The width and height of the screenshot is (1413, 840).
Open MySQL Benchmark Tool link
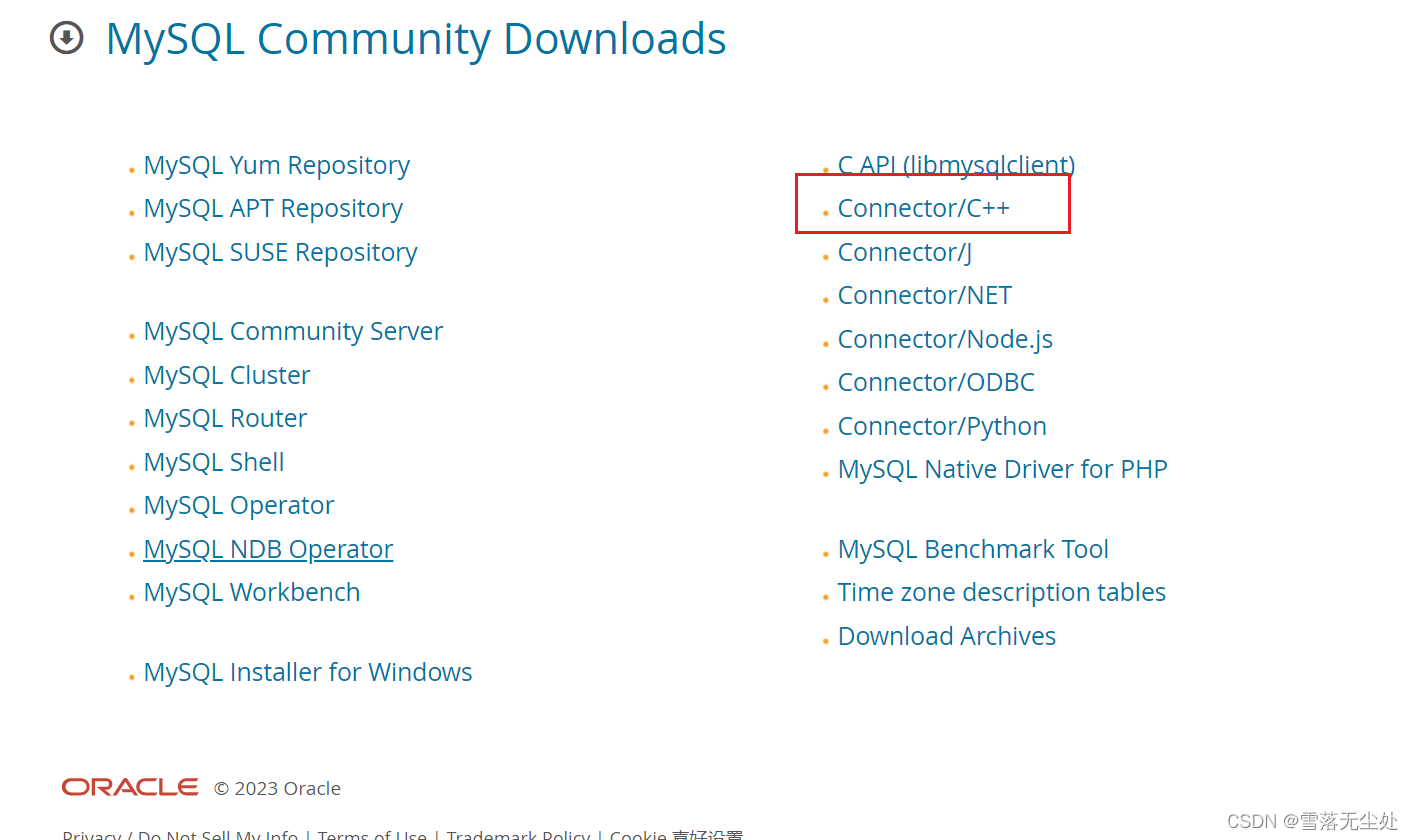coord(973,549)
